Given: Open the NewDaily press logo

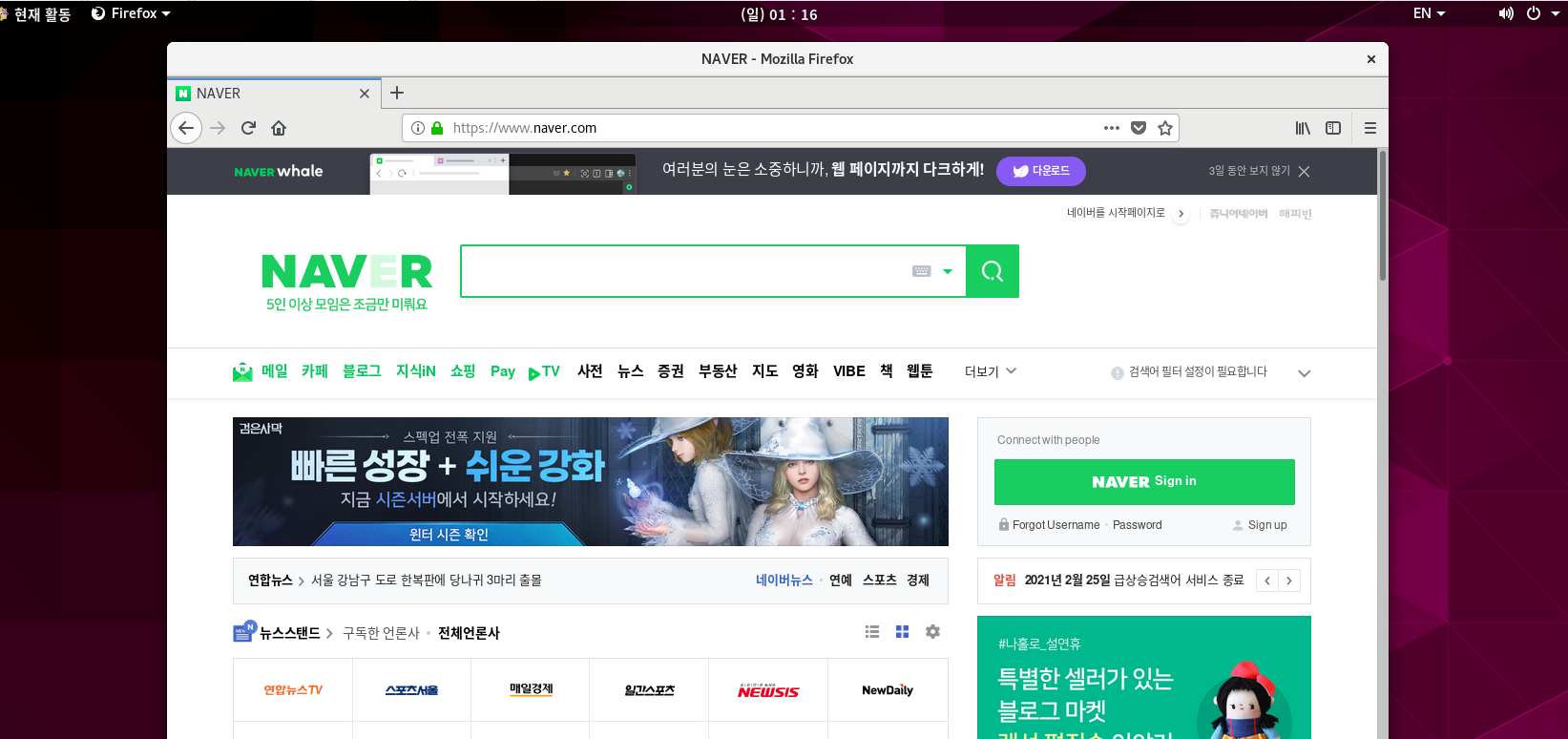Looking at the screenshot, I should point(888,689).
